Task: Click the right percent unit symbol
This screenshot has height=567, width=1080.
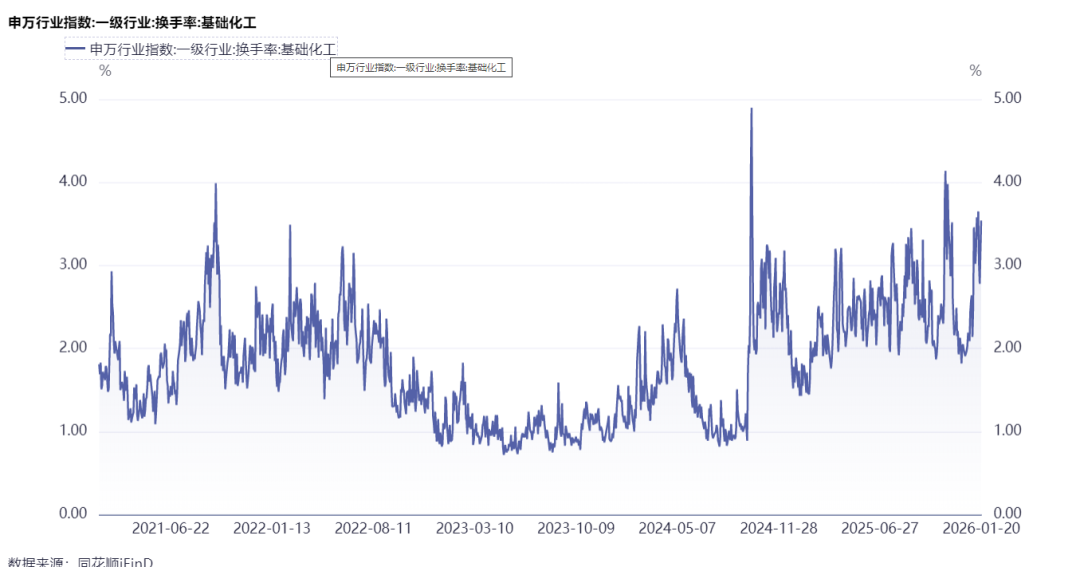Action: [x=975, y=71]
